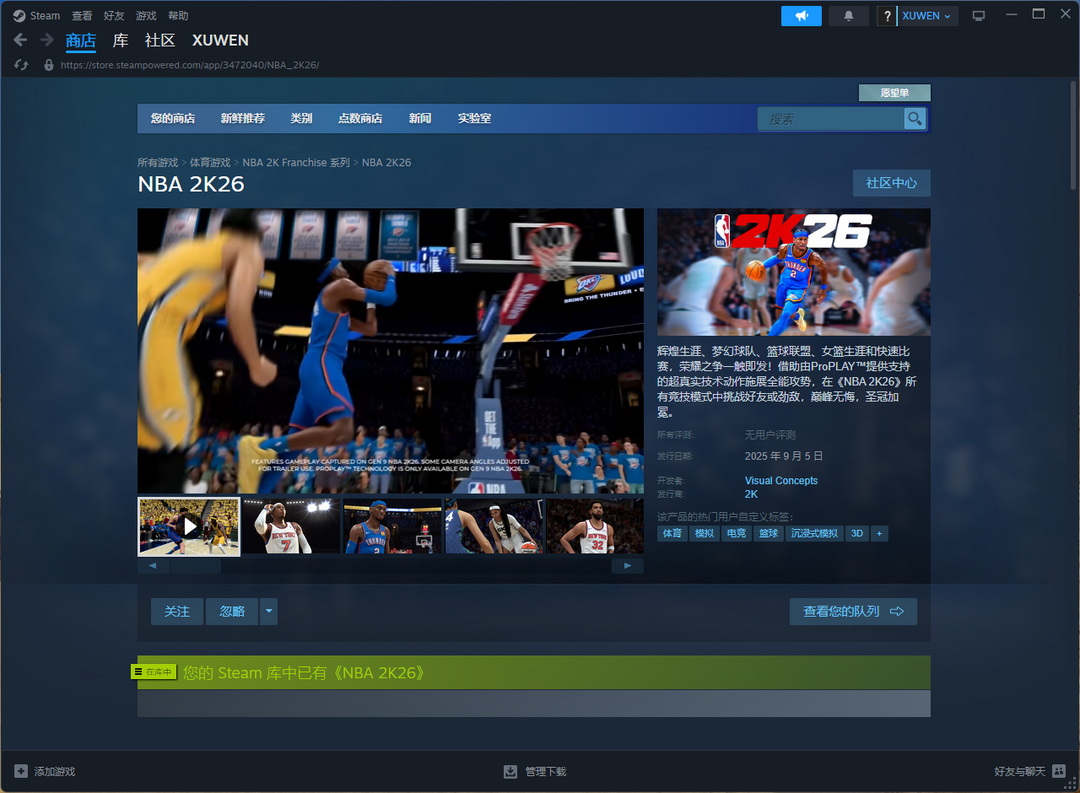Open developer Visual Concepts link

781,480
